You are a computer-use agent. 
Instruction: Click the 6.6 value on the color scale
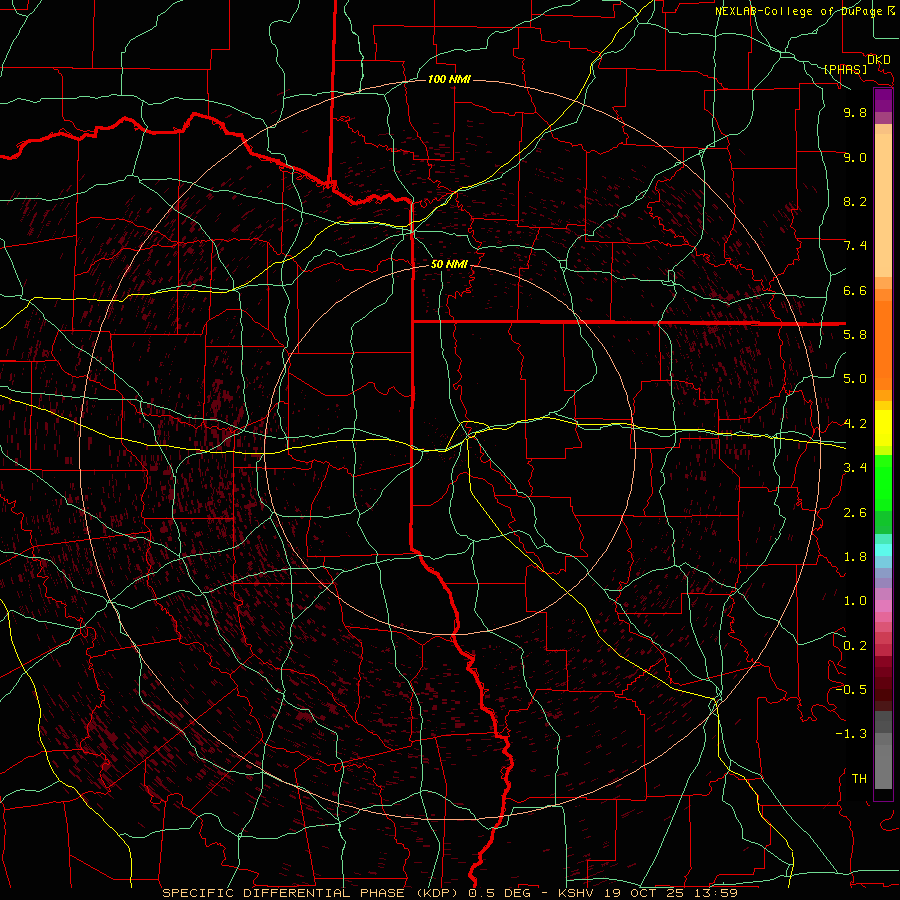tap(855, 290)
